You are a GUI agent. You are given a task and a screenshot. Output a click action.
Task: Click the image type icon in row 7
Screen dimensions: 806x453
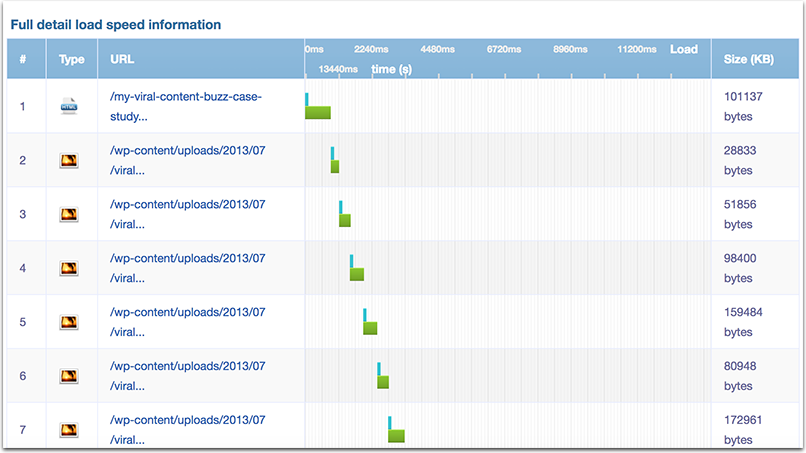click(69, 429)
